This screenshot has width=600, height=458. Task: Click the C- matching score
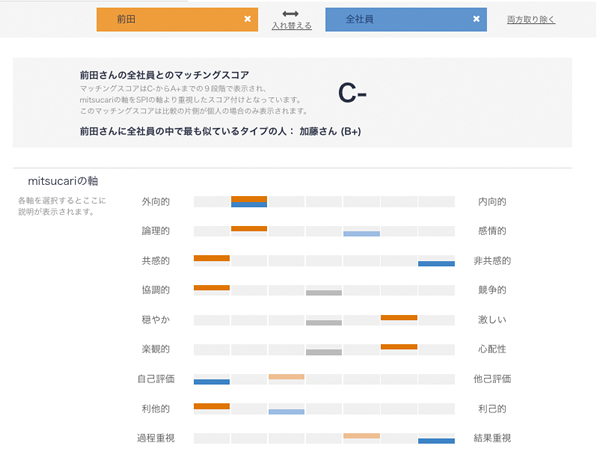353,93
